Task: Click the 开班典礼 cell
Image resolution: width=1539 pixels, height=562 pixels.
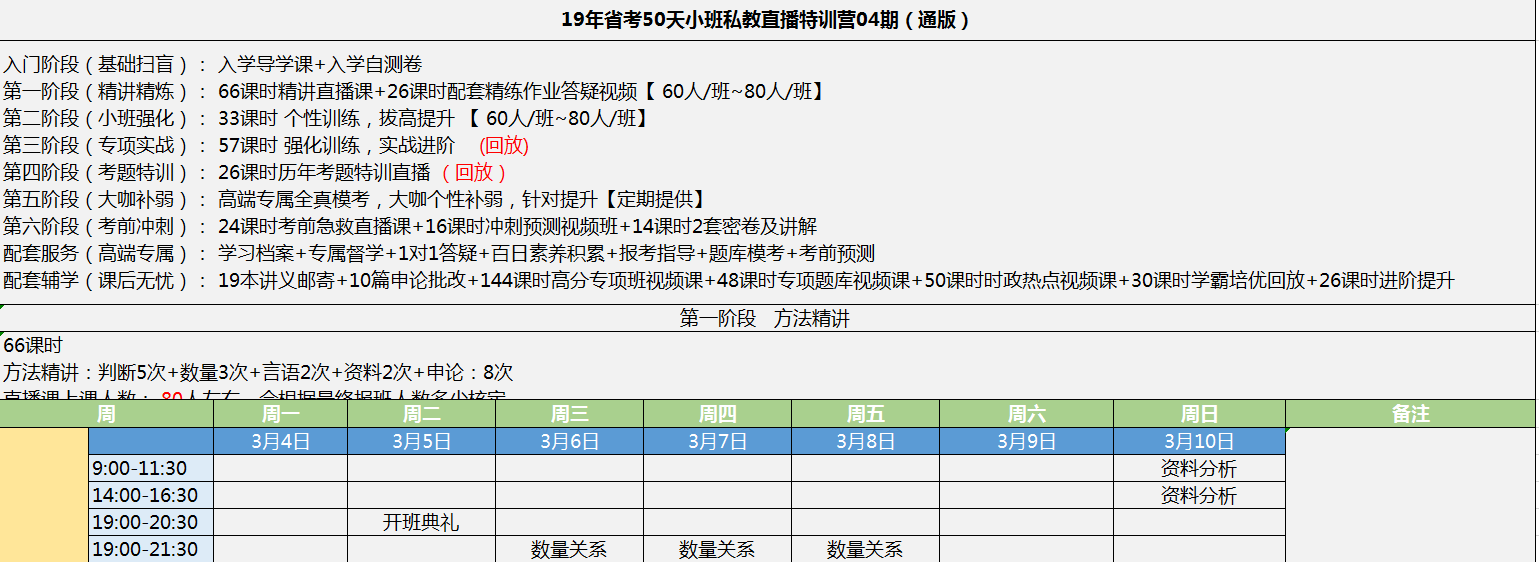Action: pos(421,522)
